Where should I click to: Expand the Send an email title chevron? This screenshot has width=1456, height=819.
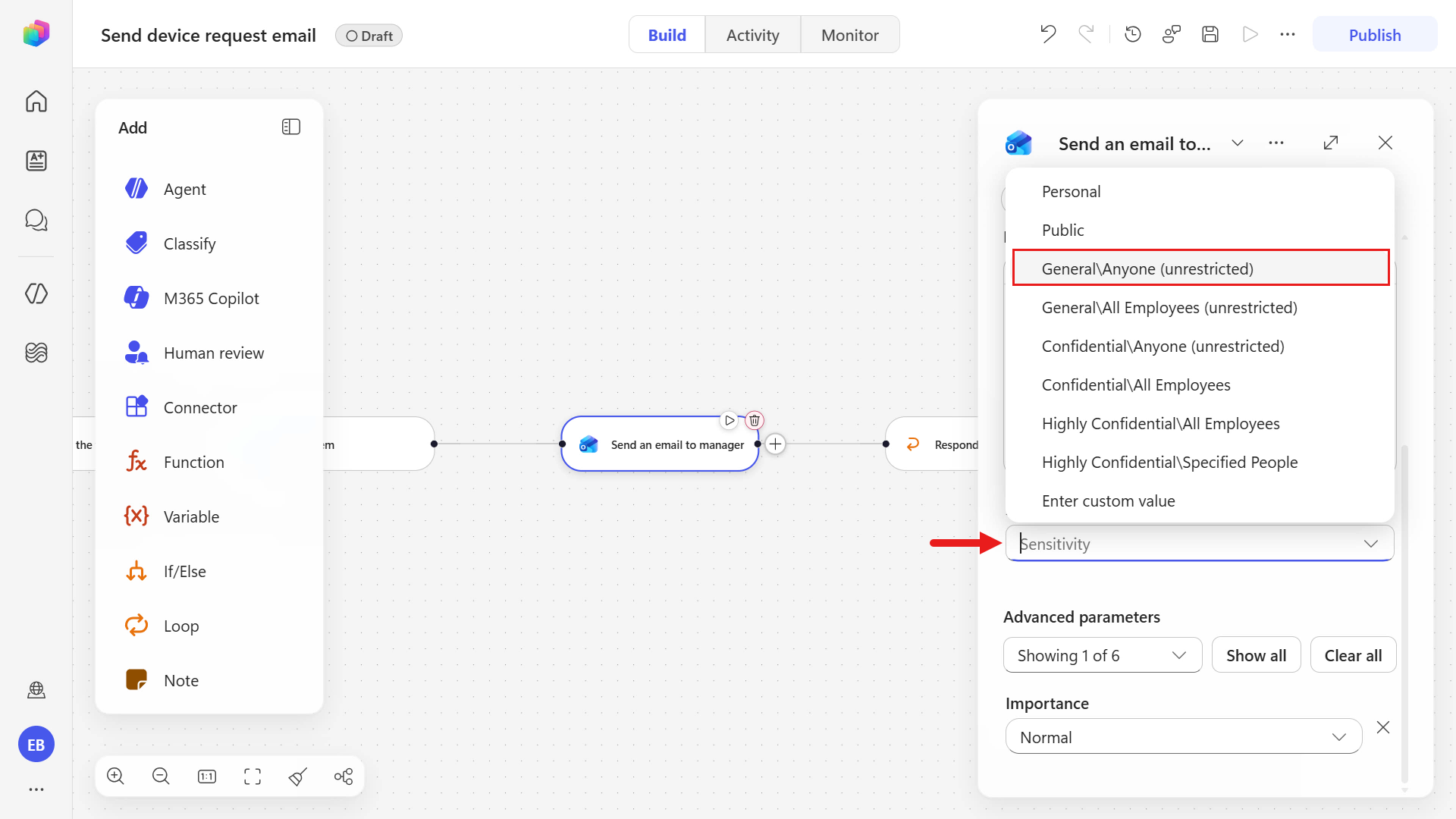(x=1238, y=143)
